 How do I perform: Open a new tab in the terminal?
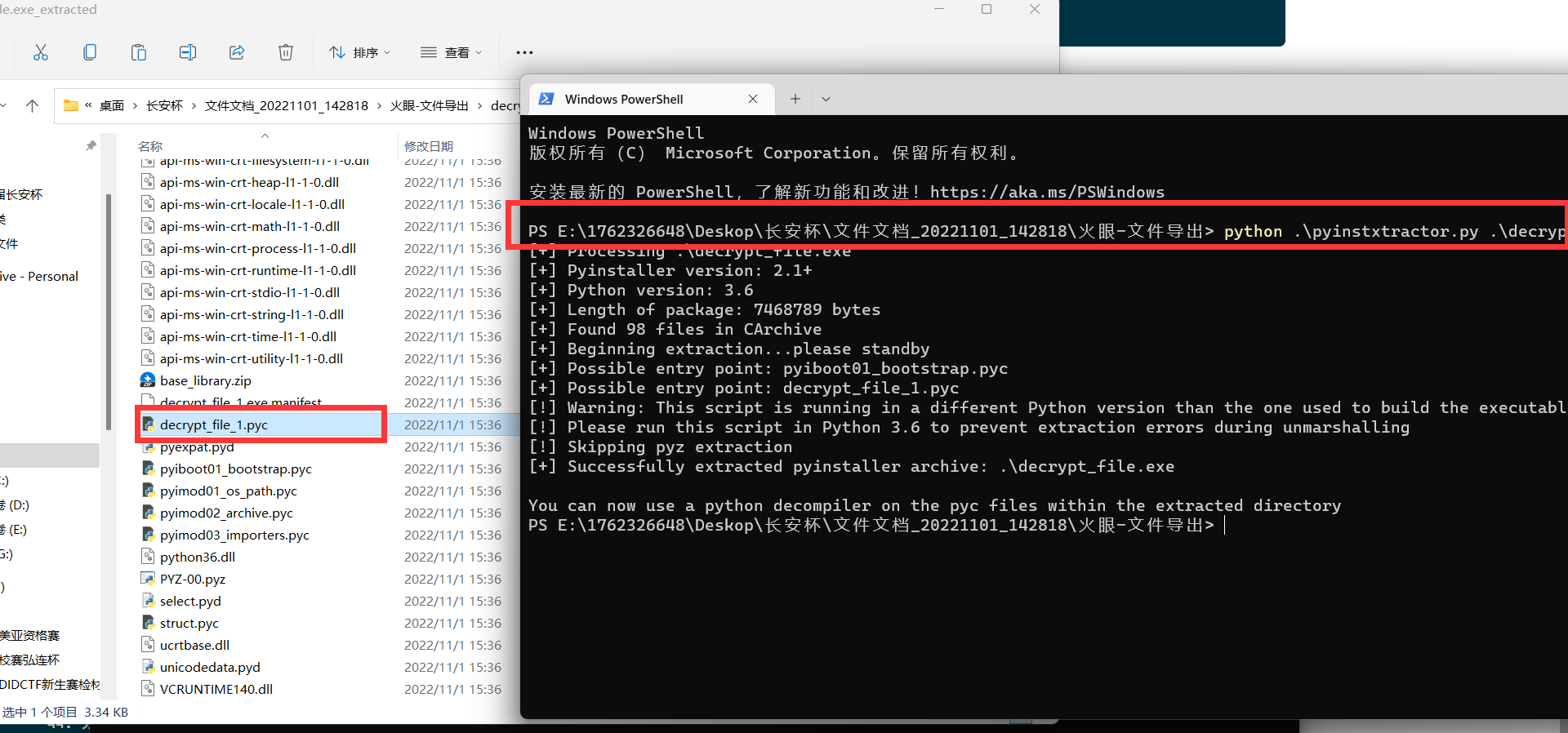(795, 99)
